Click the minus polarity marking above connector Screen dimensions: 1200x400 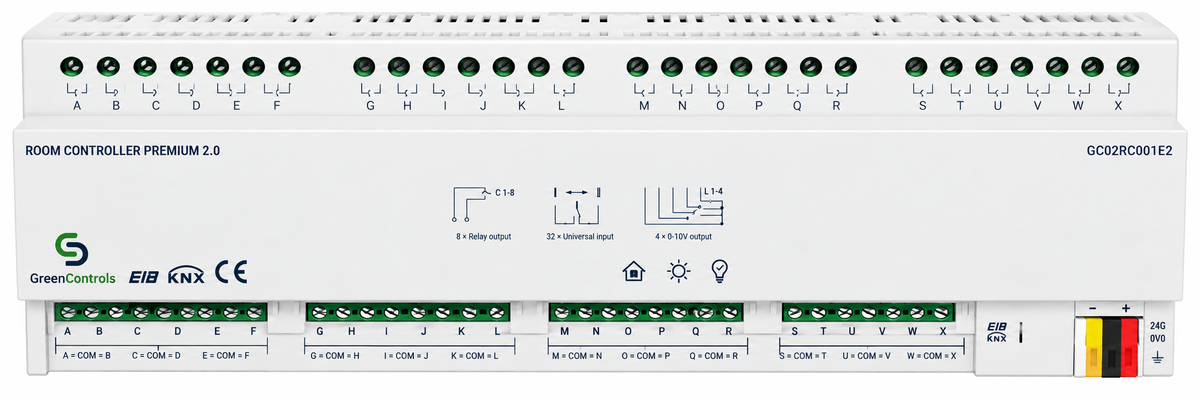tap(1092, 308)
